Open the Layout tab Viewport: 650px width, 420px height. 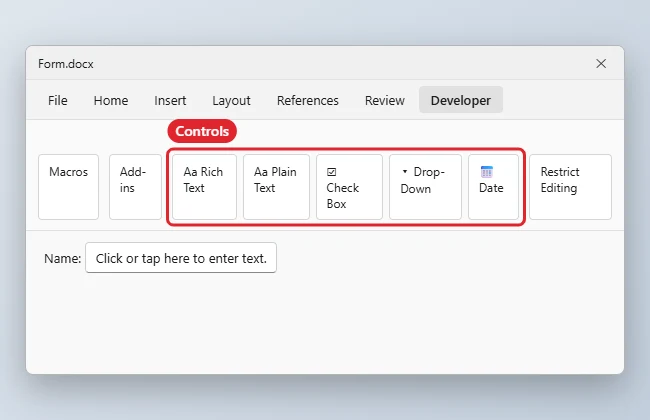pyautogui.click(x=231, y=100)
